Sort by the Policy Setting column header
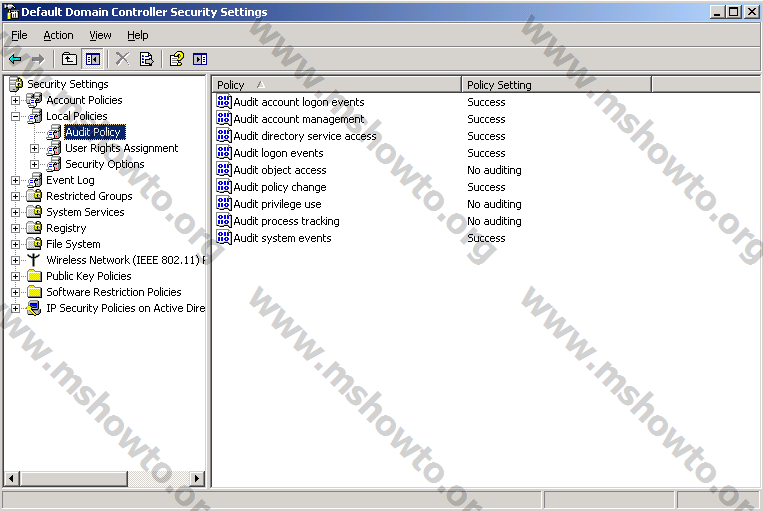Screen dimensions: 763x511 click(556, 85)
